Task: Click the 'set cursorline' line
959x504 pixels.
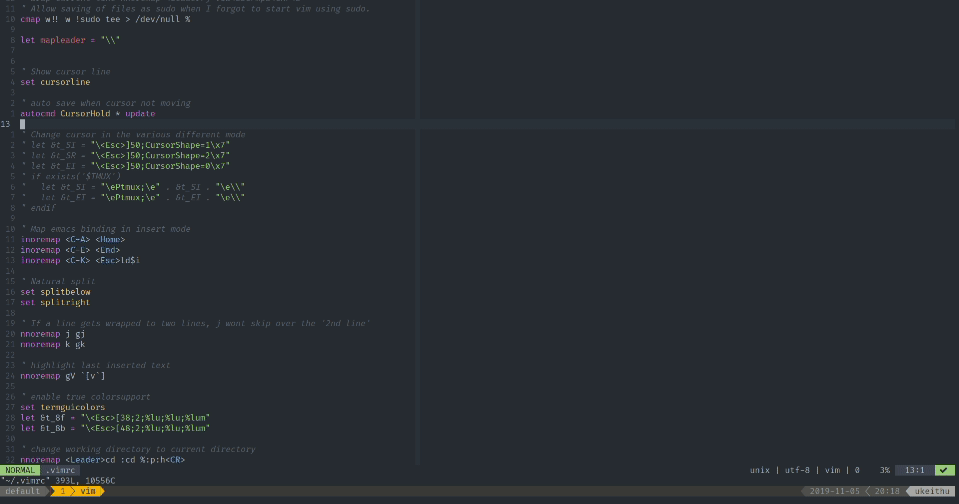Action: (x=55, y=82)
